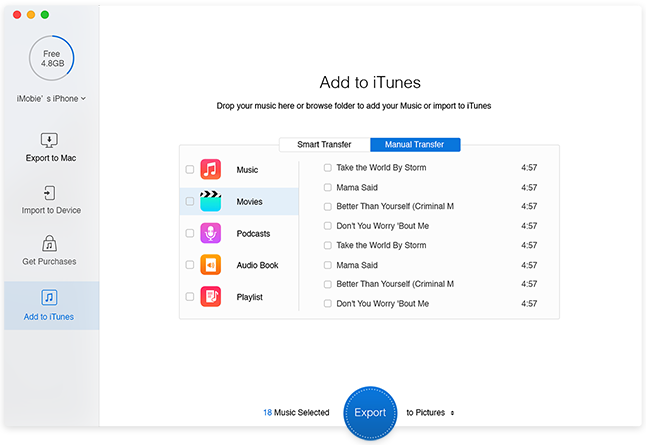Click the red Music category icon

coord(211,169)
